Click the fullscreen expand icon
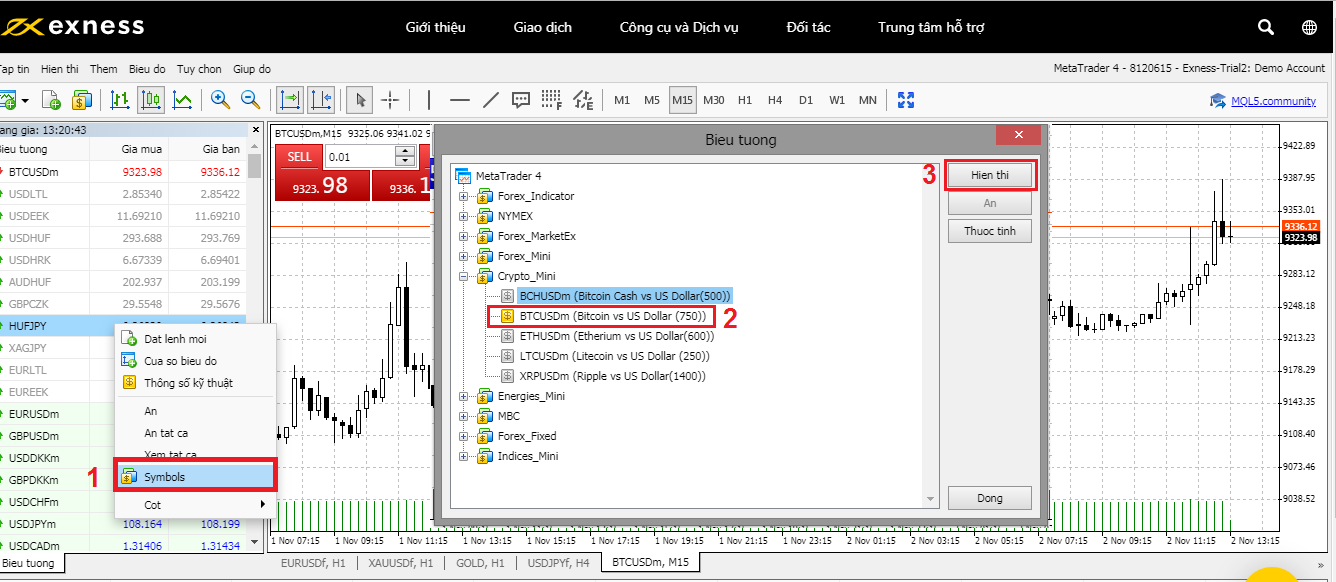Image resolution: width=1336 pixels, height=582 pixels. pyautogui.click(x=906, y=100)
